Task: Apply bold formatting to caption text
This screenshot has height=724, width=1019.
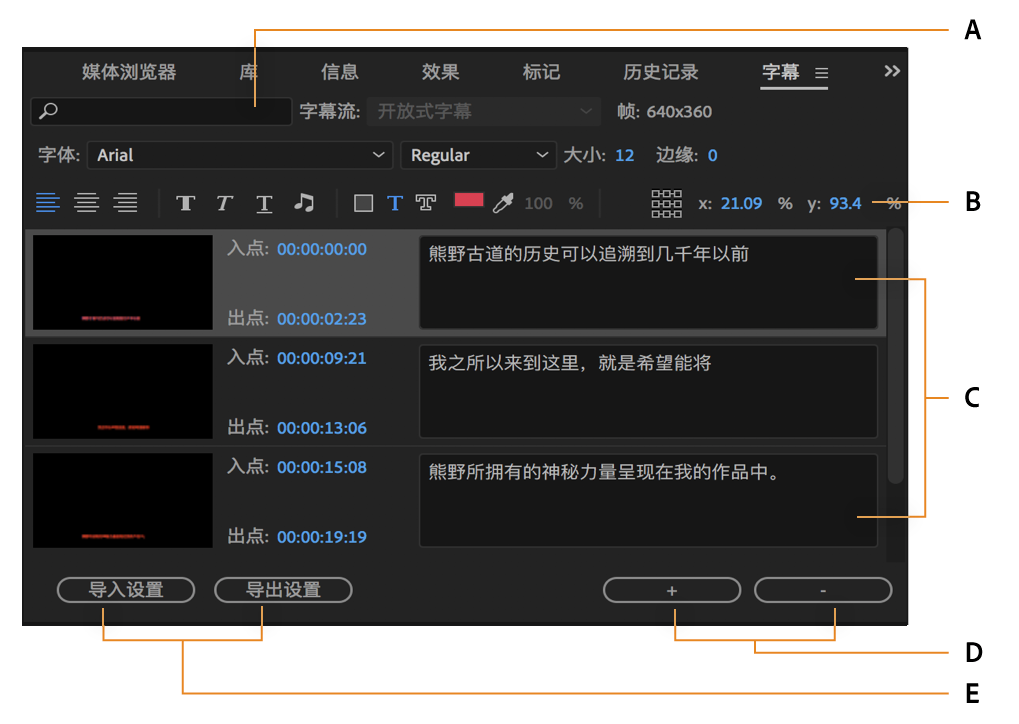Action: [185, 202]
